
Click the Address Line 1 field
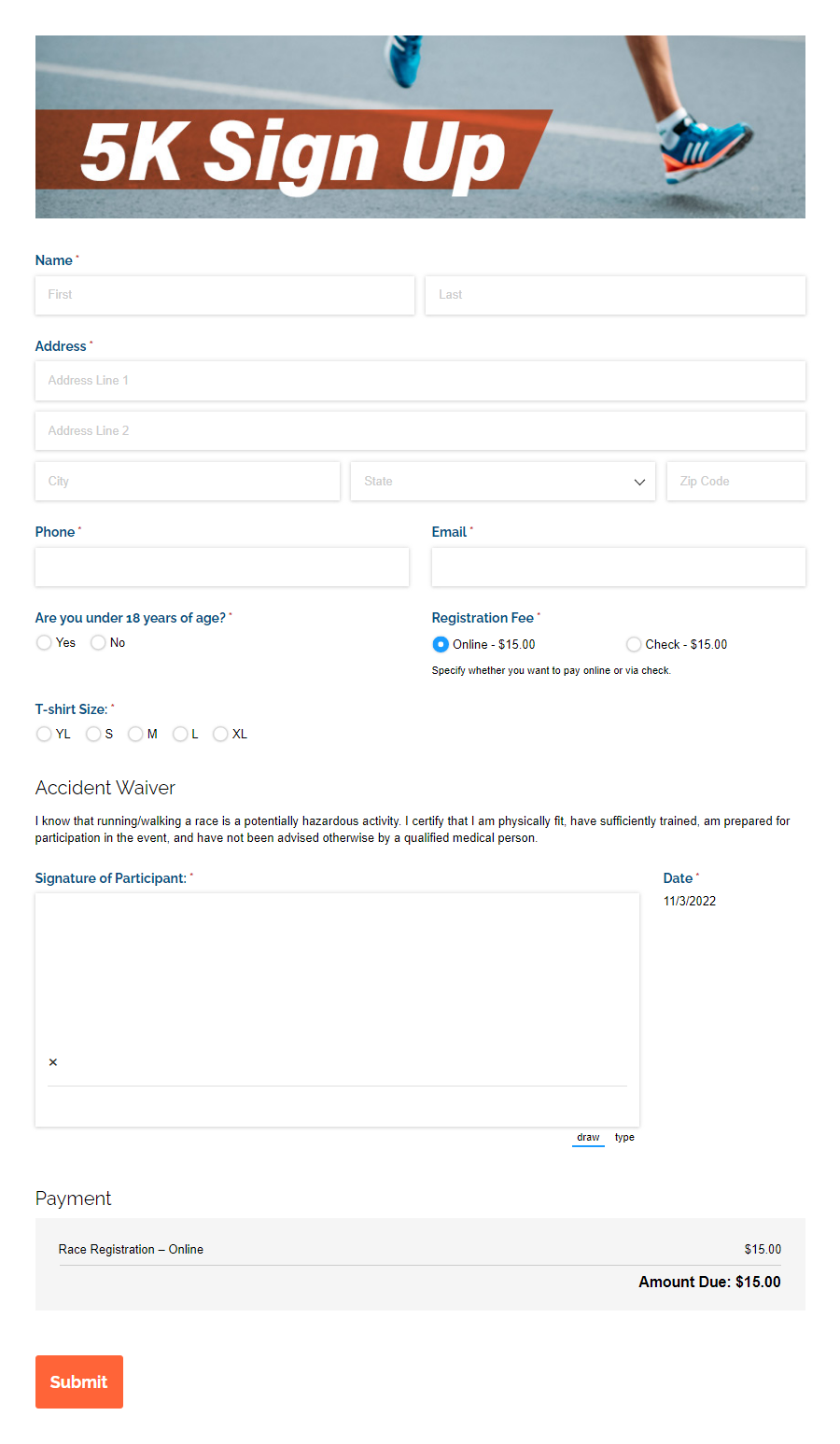click(x=420, y=380)
